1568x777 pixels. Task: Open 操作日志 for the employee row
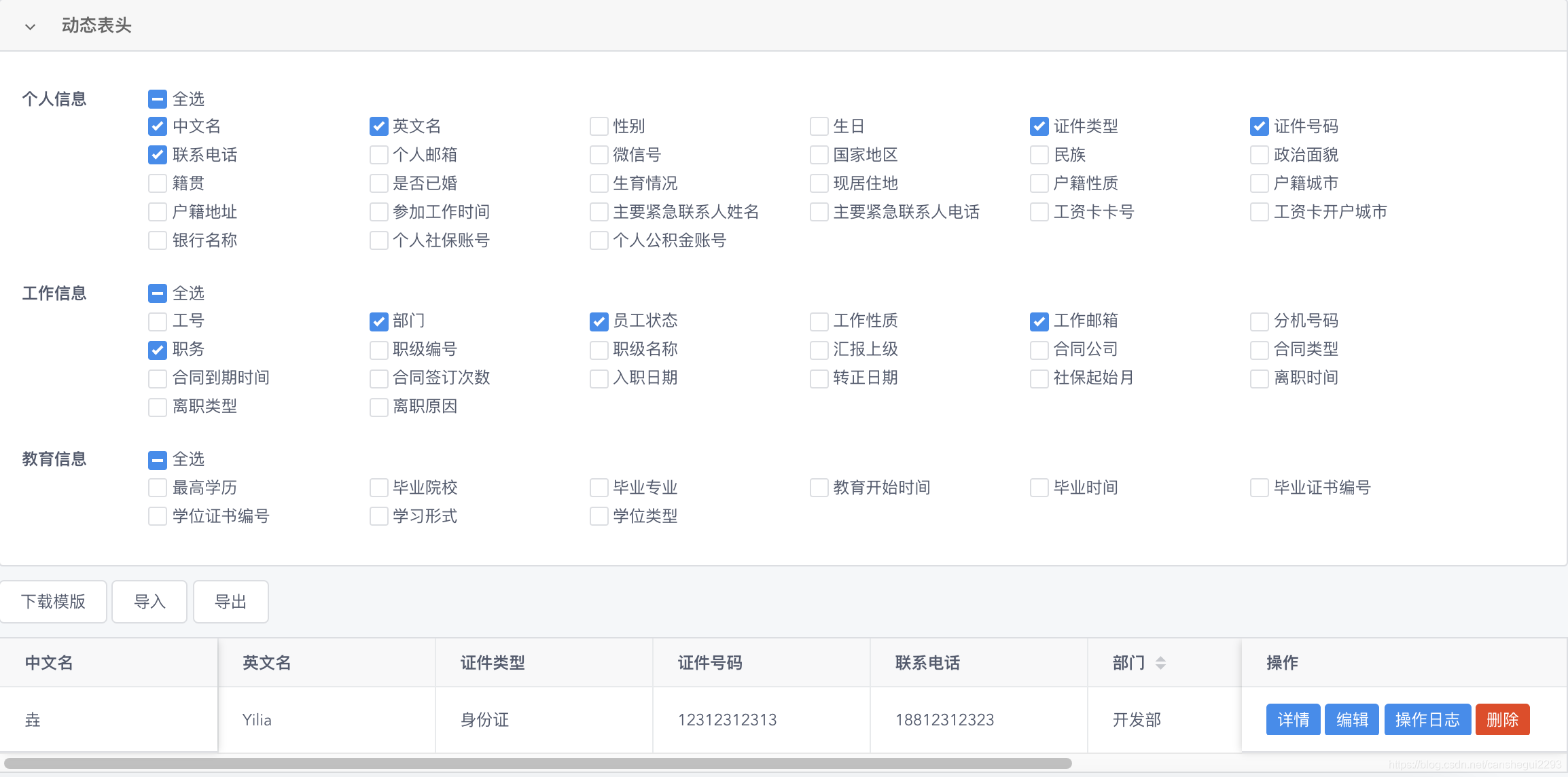point(1427,720)
